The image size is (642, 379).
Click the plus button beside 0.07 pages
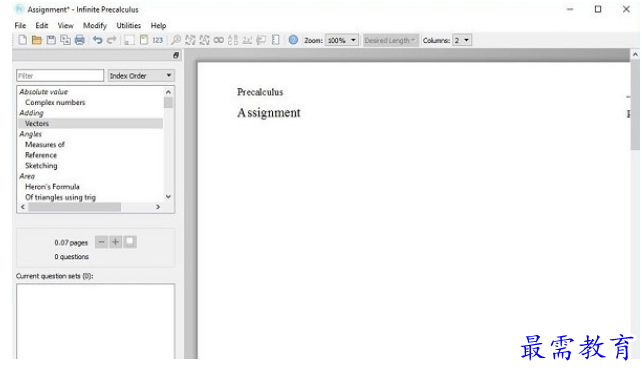[x=115, y=242]
